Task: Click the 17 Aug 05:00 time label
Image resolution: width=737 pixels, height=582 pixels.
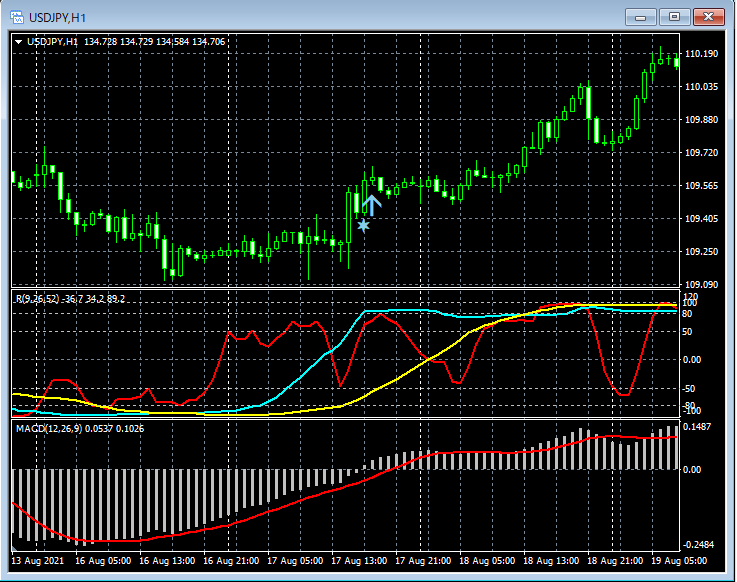Action: click(x=295, y=561)
